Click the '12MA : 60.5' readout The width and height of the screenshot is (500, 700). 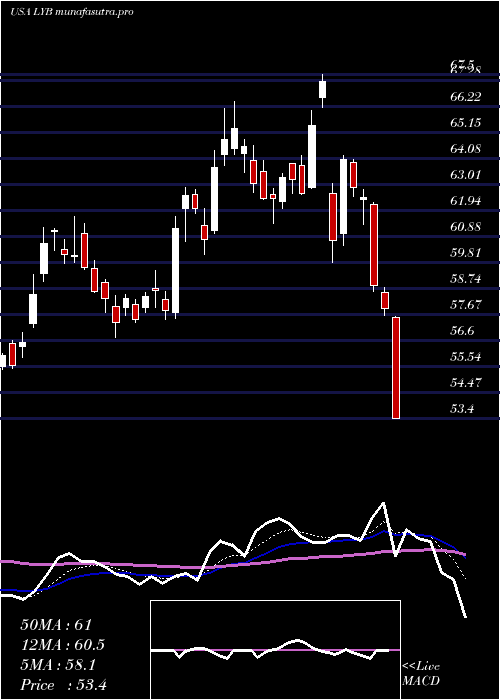[62, 645]
